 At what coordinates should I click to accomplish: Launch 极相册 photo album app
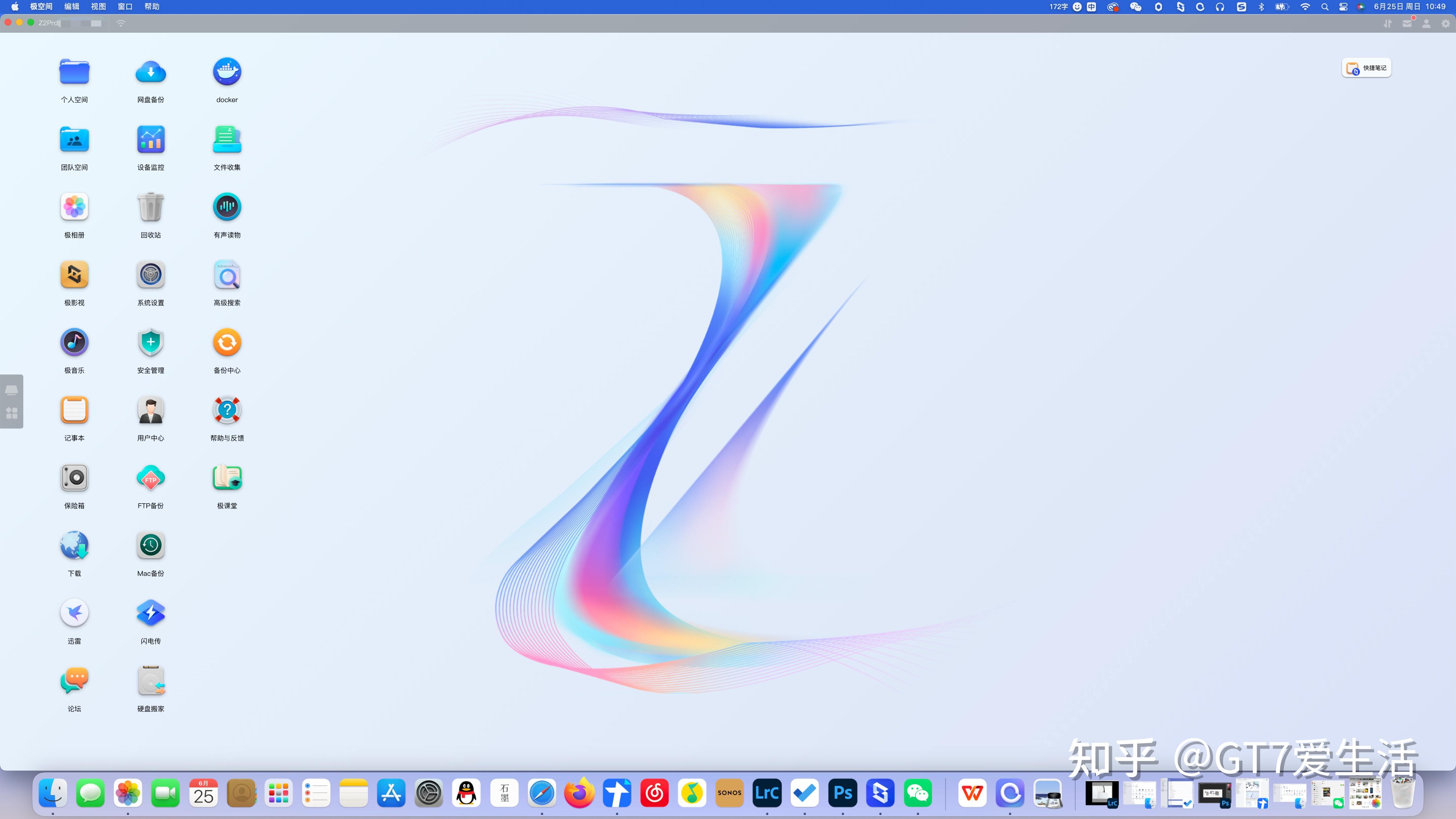tap(74, 207)
